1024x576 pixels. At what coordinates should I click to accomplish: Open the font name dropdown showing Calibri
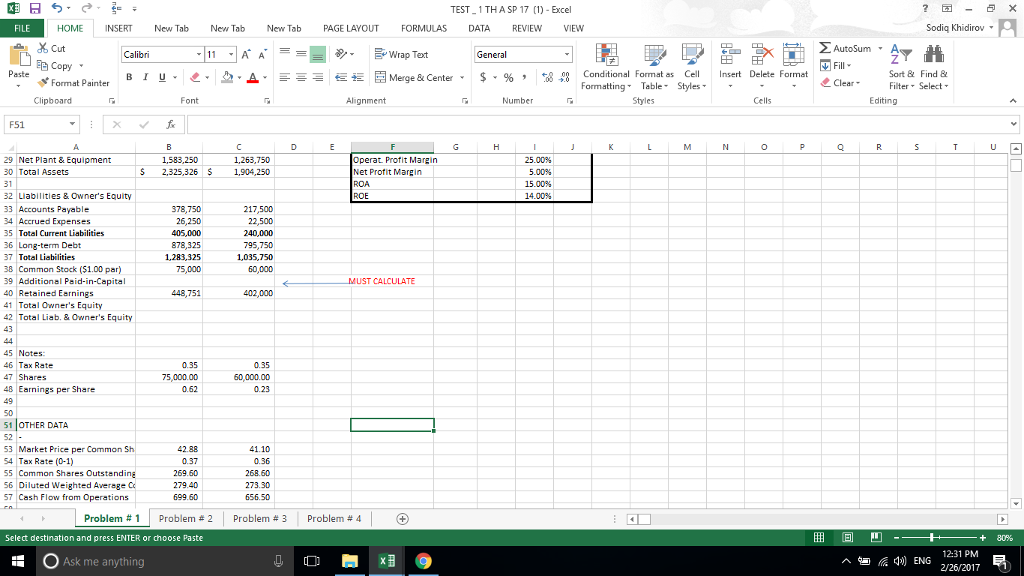[x=199, y=54]
